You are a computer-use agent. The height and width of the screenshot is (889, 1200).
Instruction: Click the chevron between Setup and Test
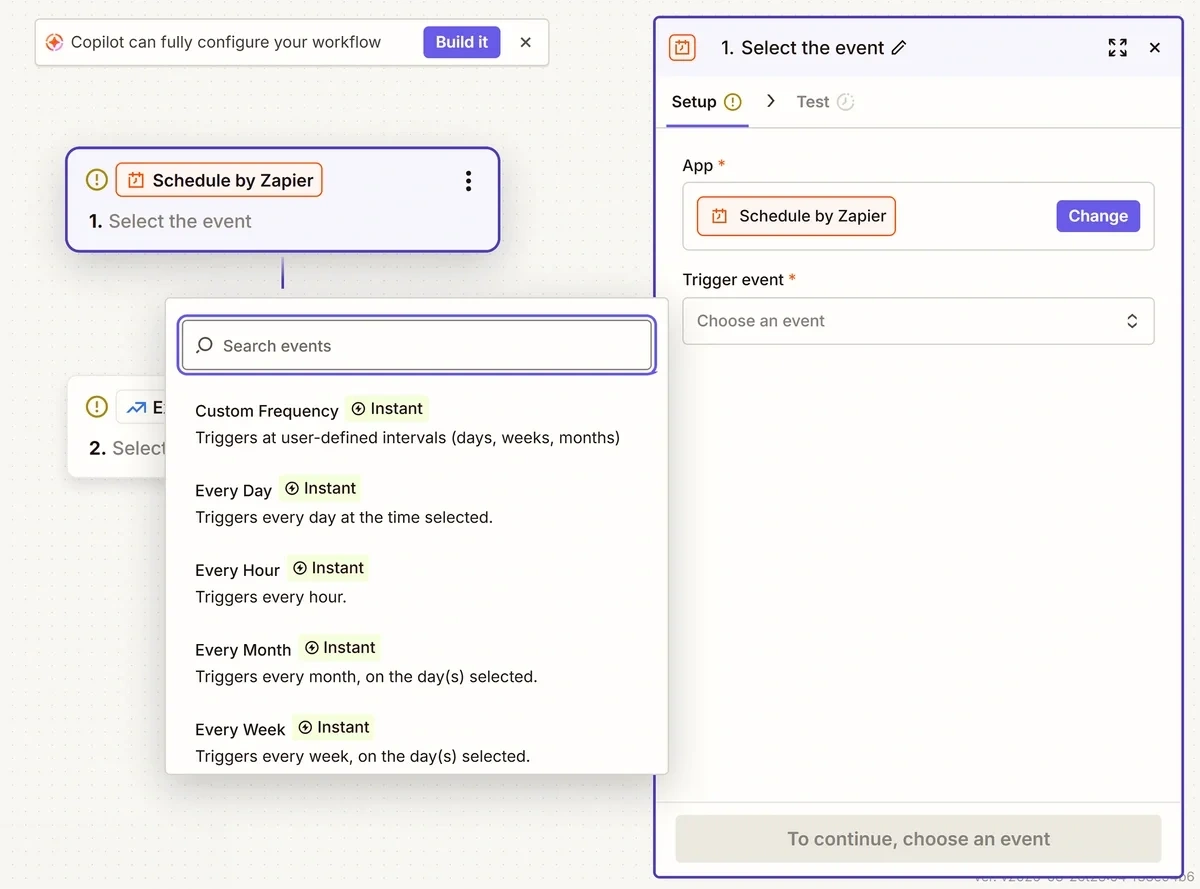click(771, 101)
